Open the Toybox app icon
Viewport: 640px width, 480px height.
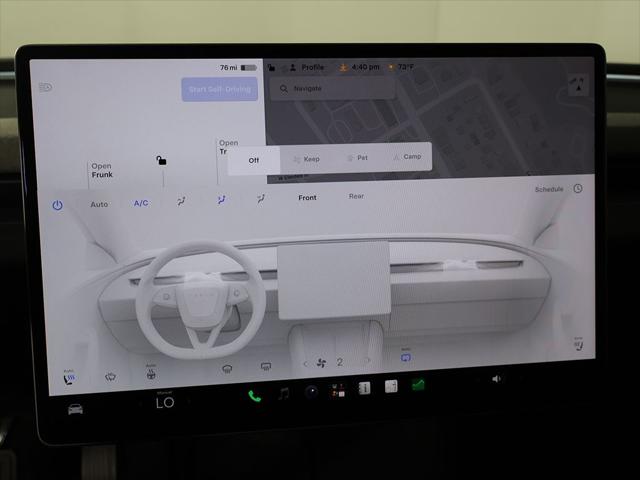(338, 391)
